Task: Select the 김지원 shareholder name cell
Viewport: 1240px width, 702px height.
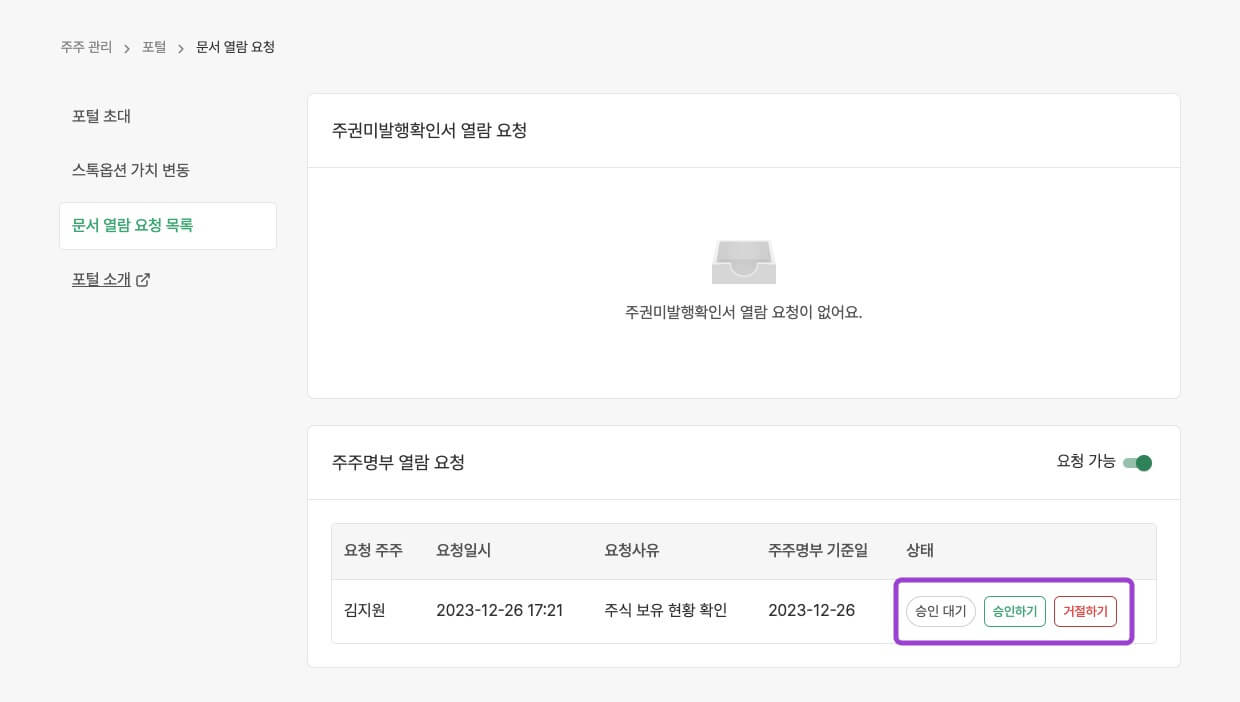Action: tap(365, 610)
